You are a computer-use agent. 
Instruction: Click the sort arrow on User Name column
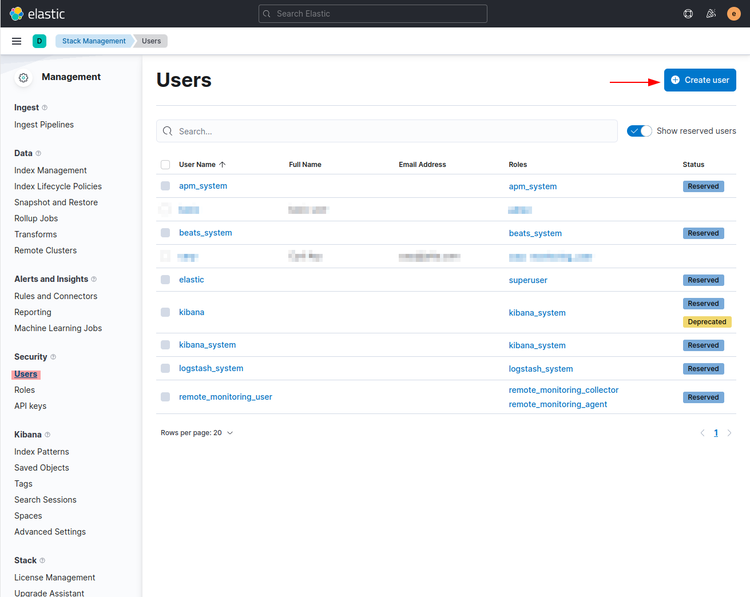(222, 165)
